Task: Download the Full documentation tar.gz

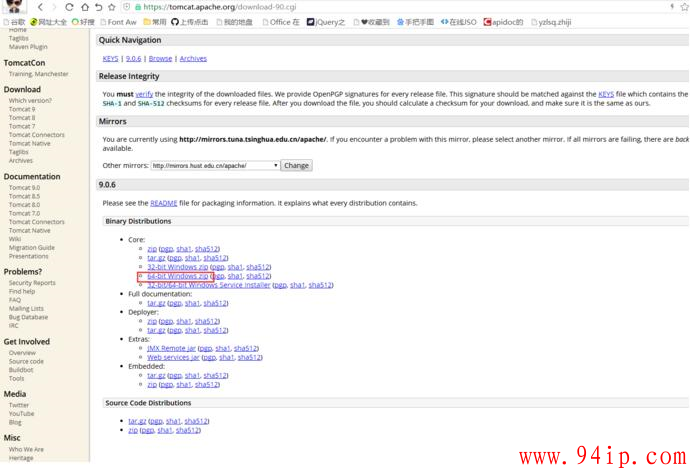Action: pos(156,303)
